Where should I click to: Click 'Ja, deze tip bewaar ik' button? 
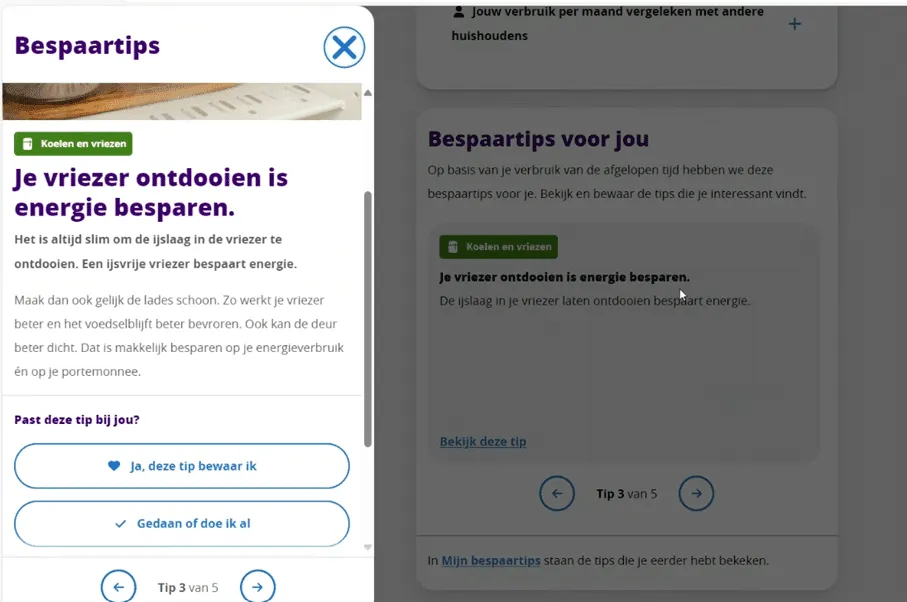(x=182, y=466)
